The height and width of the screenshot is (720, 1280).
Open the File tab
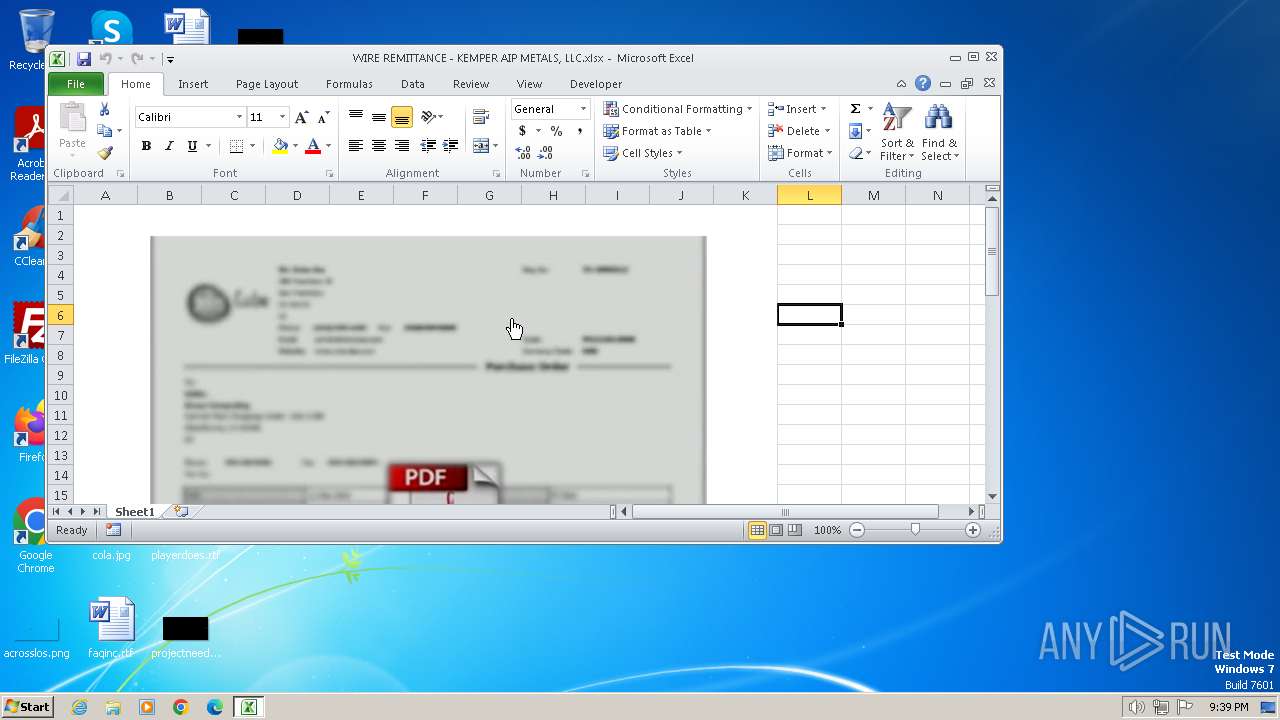76,84
